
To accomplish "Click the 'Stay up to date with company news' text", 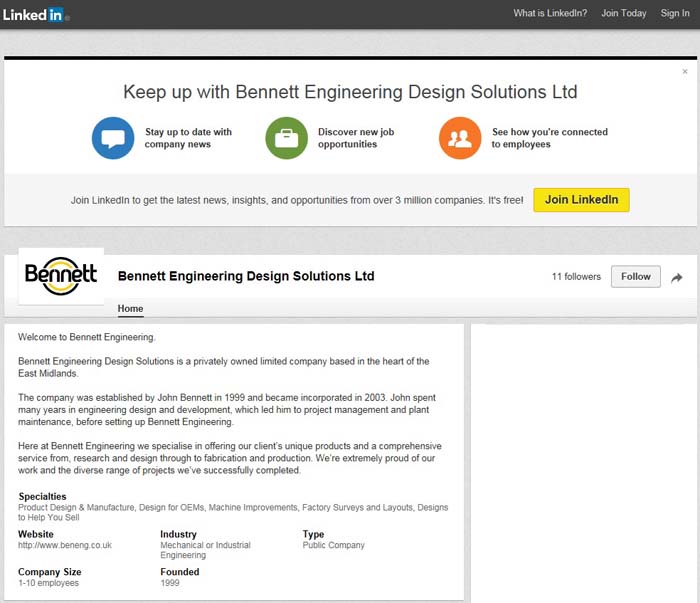I will point(188,138).
